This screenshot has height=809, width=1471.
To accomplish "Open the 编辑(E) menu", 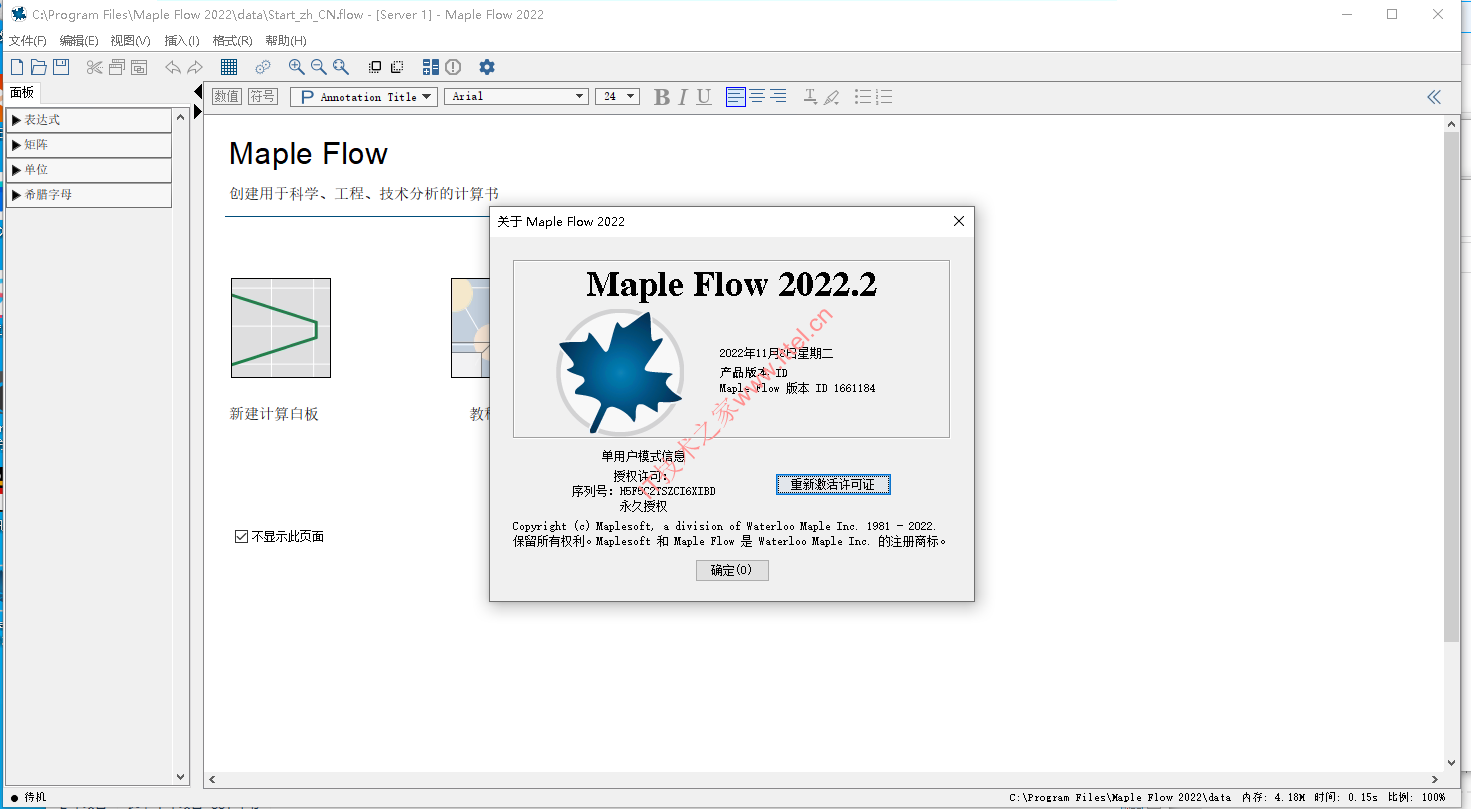I will coord(79,41).
